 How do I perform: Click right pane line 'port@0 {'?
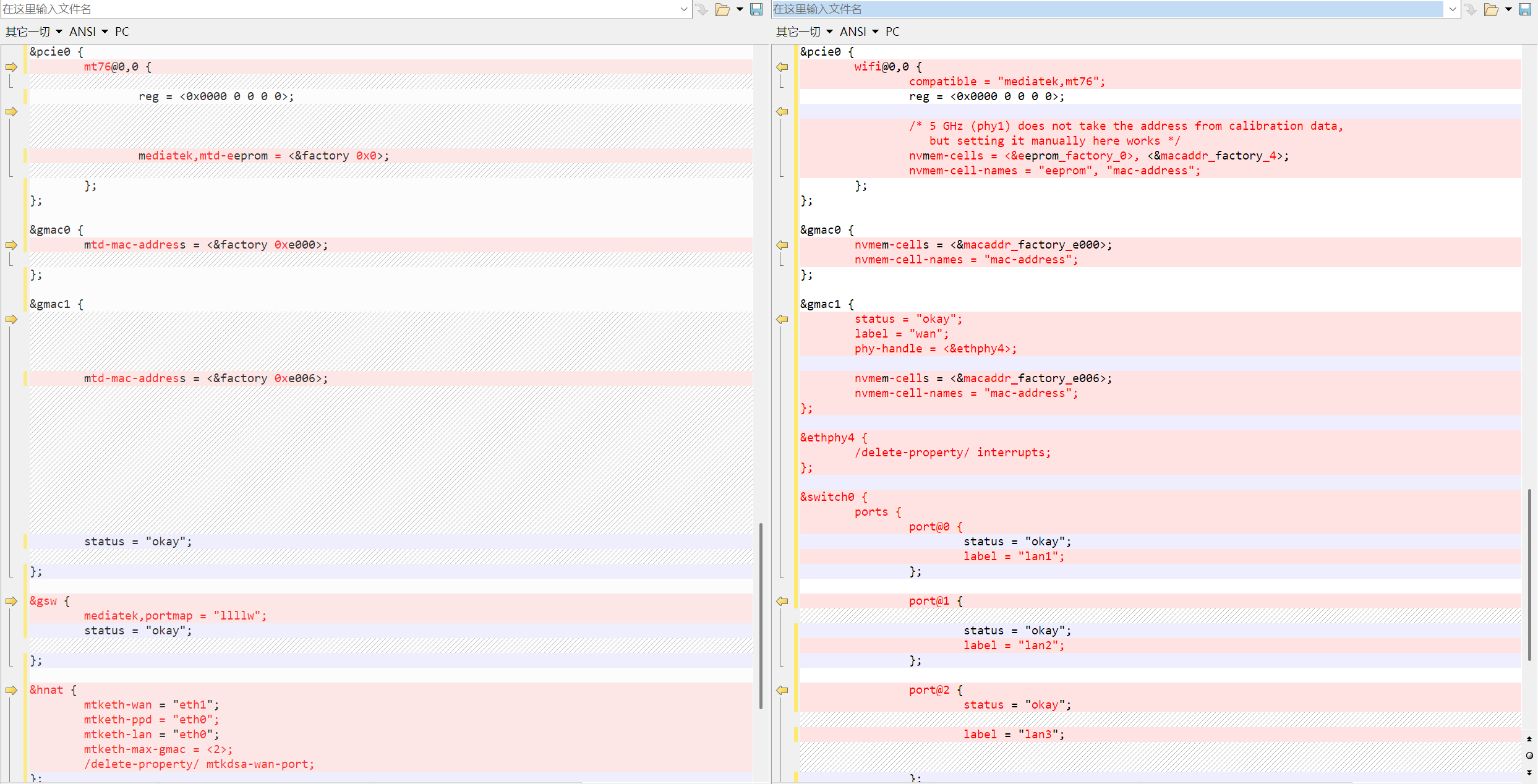pos(936,527)
